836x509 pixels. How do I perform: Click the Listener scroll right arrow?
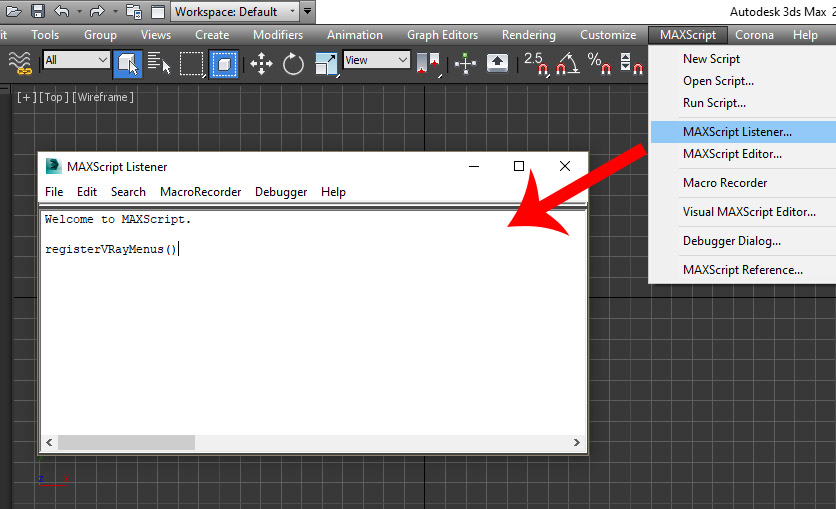pos(576,442)
